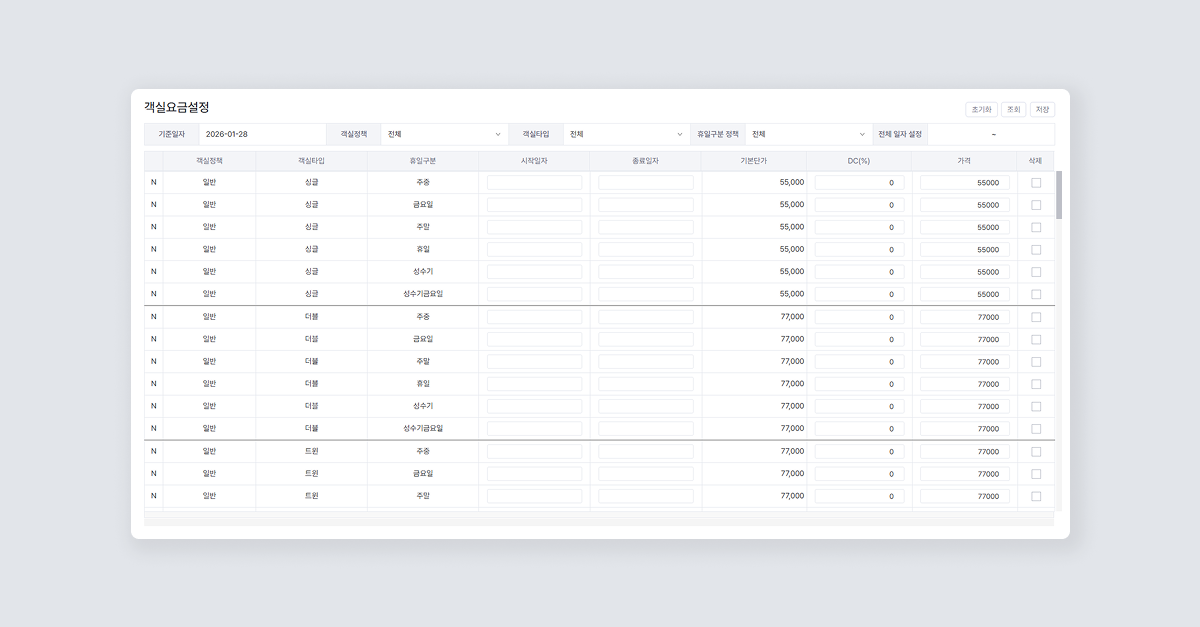Click the 가격 field in 트윈 주말 row
The image size is (1200, 627).
coord(965,496)
